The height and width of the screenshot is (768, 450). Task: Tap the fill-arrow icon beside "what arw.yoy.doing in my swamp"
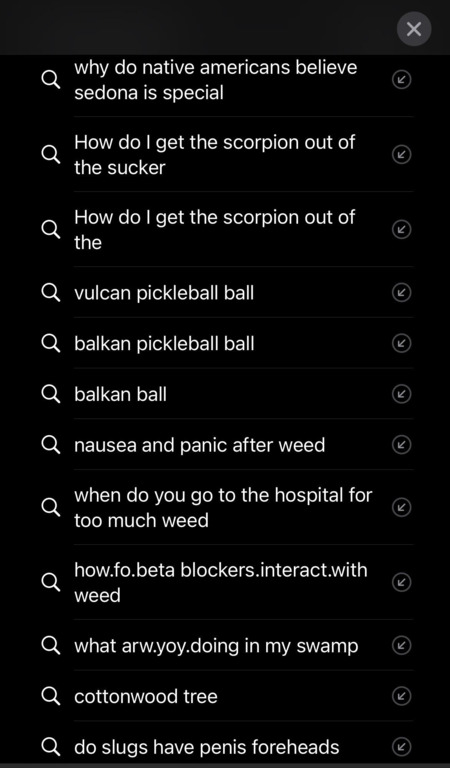(402, 646)
